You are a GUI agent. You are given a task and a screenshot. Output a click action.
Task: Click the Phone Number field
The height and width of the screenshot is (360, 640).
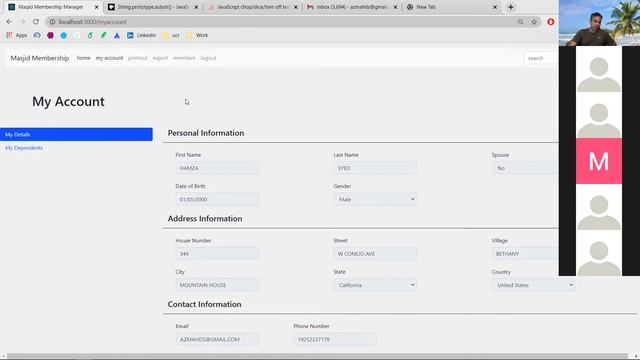tap(335, 339)
